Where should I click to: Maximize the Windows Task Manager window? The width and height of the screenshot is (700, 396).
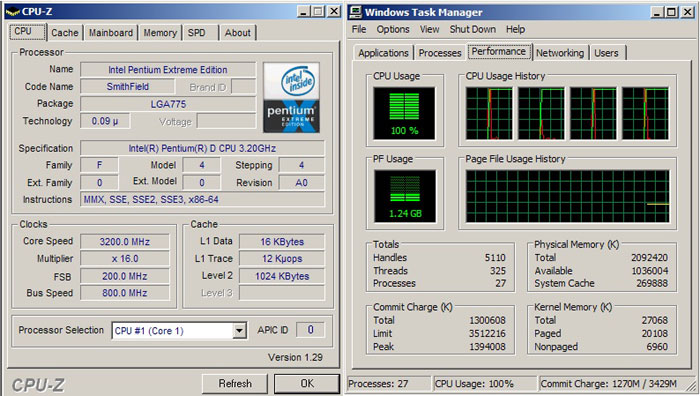pos(671,12)
